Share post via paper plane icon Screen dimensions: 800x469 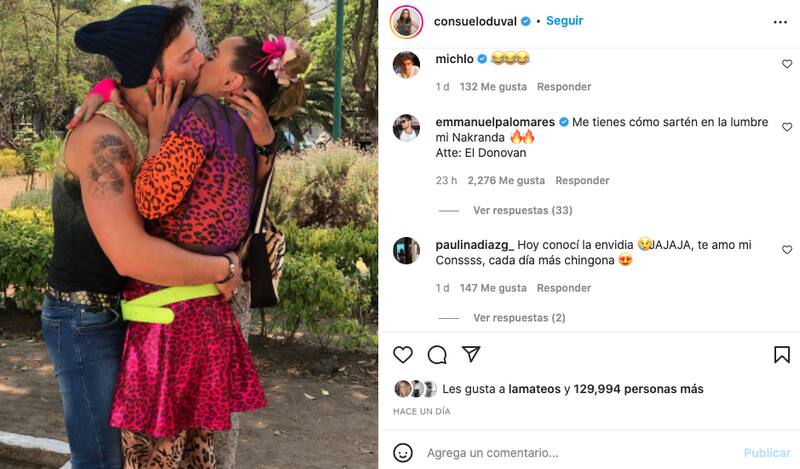coord(471,354)
